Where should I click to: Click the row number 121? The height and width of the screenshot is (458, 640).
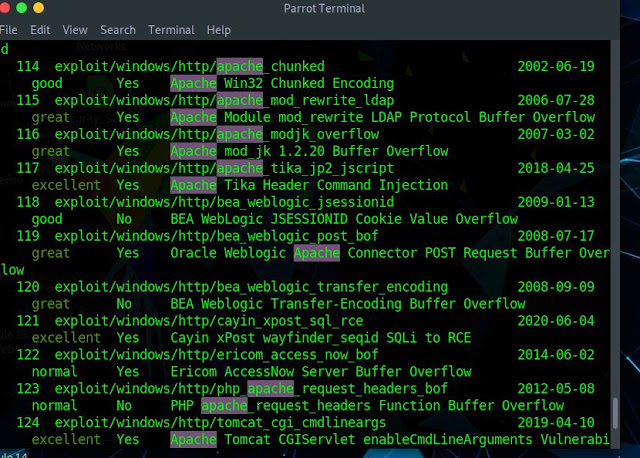pyautogui.click(x=28, y=320)
